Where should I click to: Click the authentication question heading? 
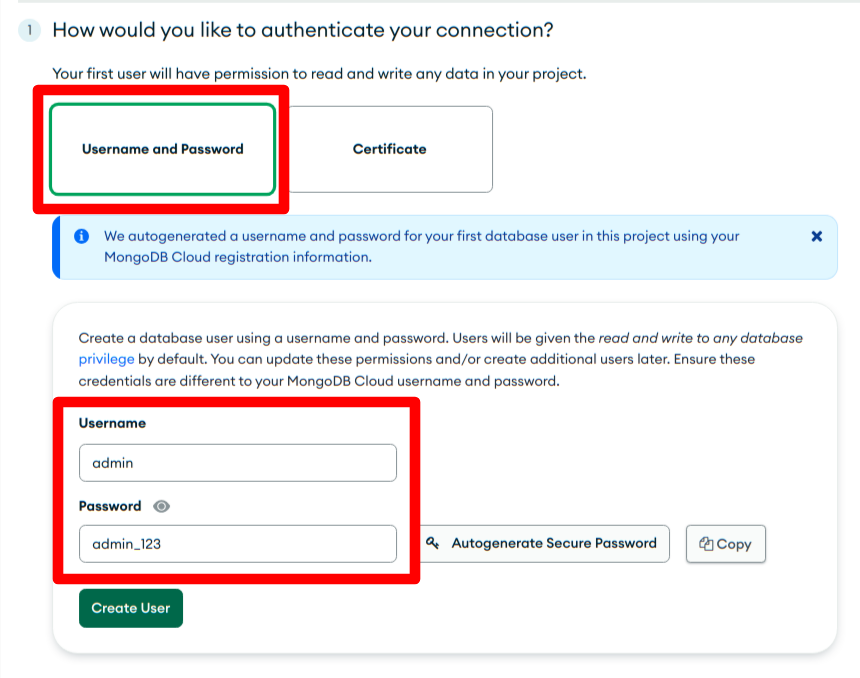point(303,30)
